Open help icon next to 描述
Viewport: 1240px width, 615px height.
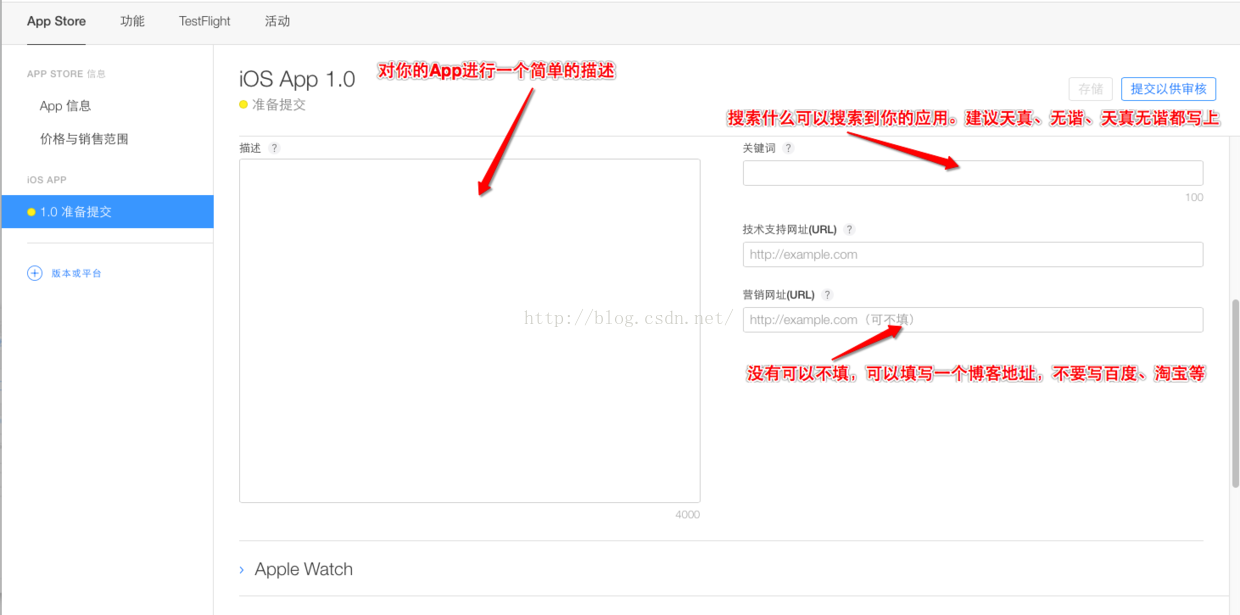[274, 148]
